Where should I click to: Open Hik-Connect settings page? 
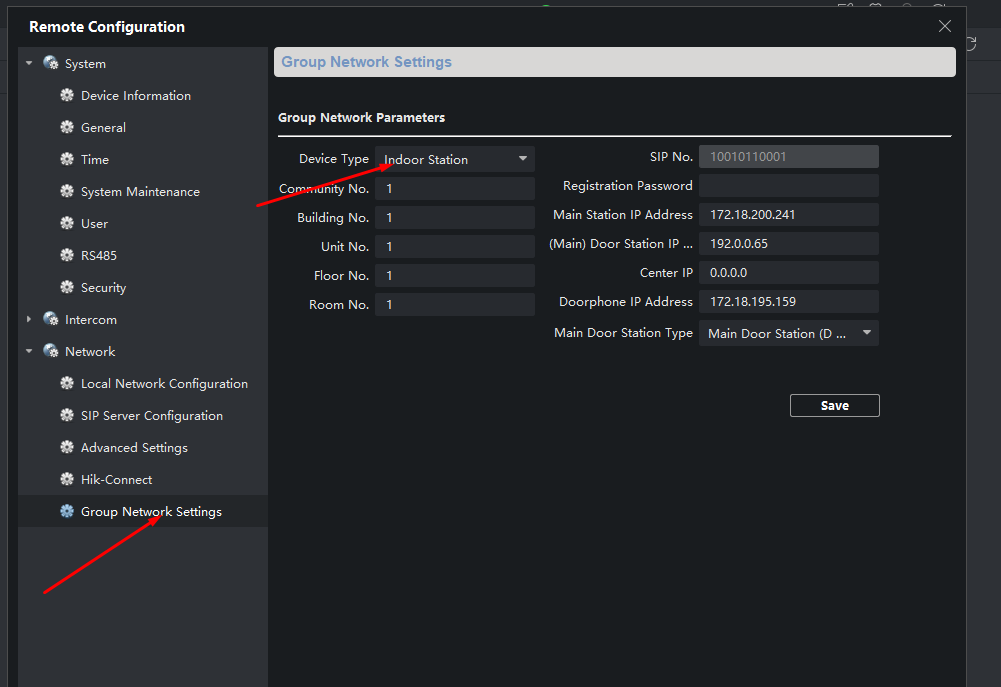point(116,479)
